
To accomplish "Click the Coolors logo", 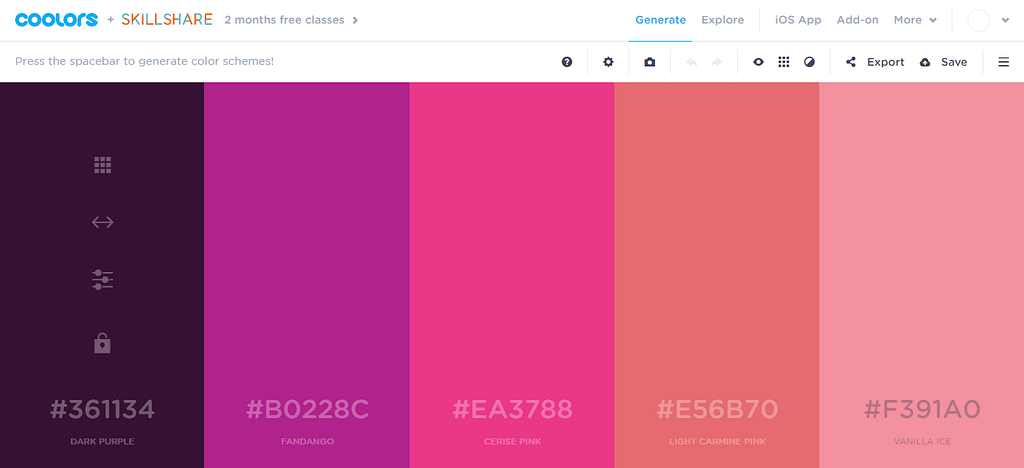I will (57, 20).
